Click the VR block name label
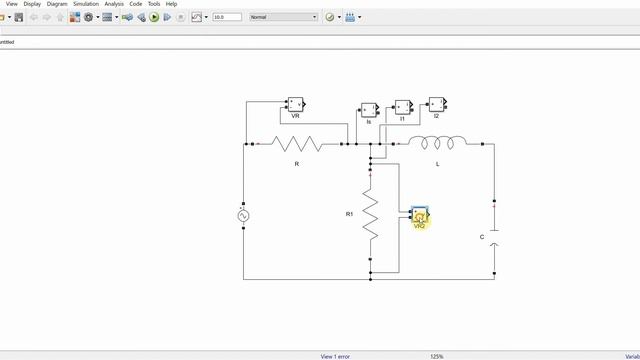The width and height of the screenshot is (640, 360). [x=296, y=116]
